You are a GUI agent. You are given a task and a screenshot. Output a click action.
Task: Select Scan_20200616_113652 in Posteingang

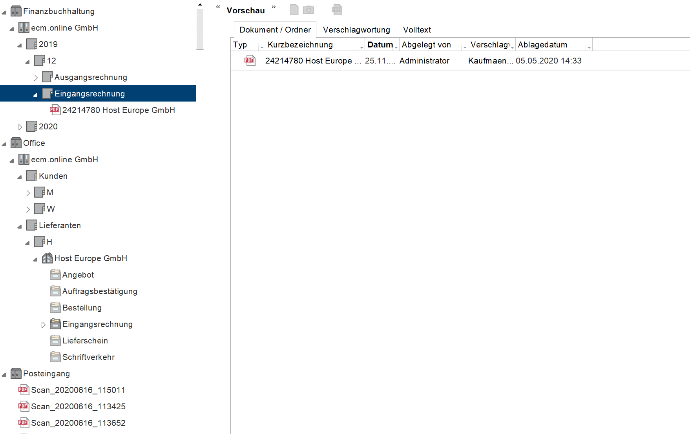point(76,423)
